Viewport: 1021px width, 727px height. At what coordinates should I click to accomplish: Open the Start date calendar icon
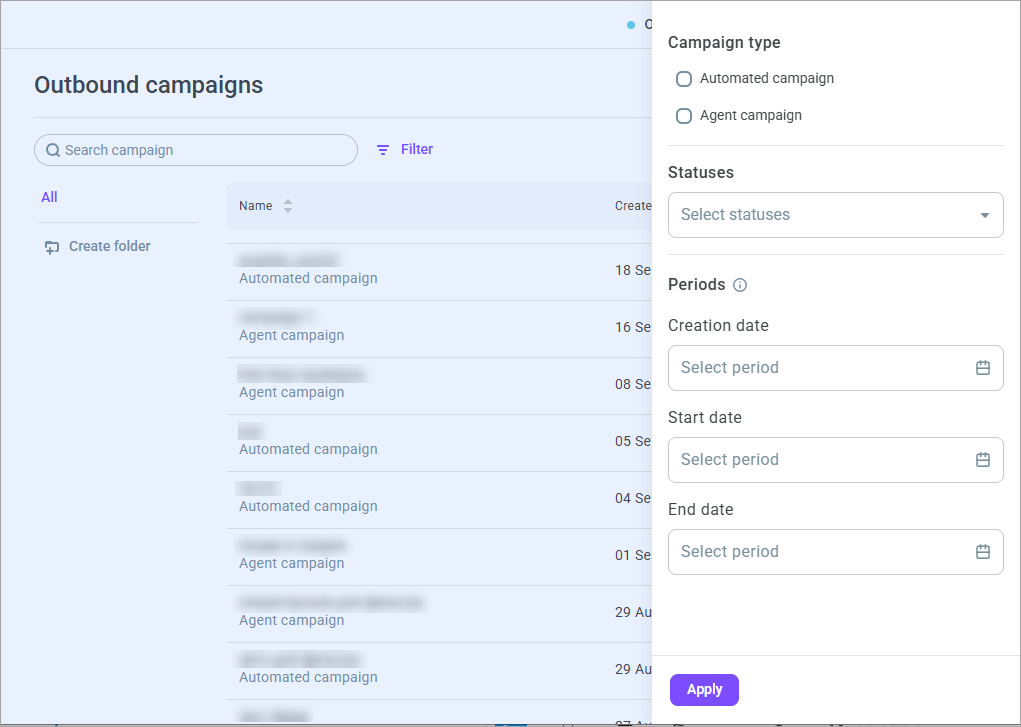(983, 459)
